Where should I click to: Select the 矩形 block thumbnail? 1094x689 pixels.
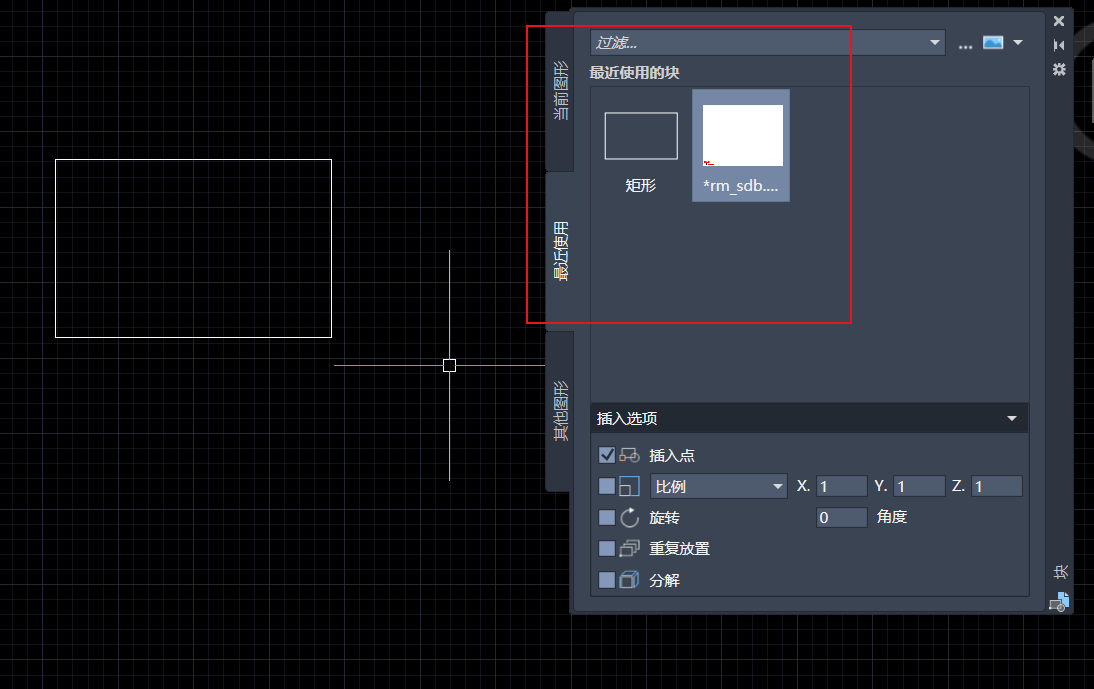641,146
